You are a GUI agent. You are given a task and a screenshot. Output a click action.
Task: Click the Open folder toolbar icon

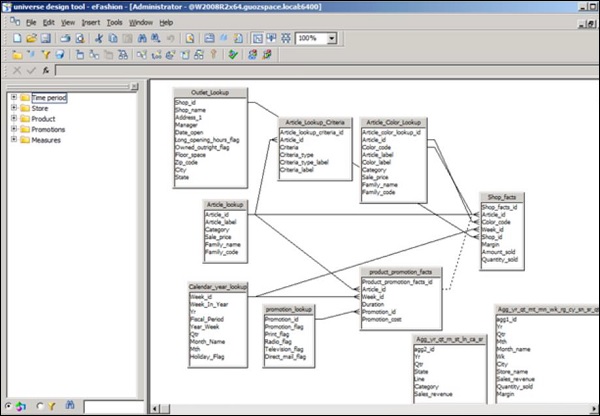point(33,38)
